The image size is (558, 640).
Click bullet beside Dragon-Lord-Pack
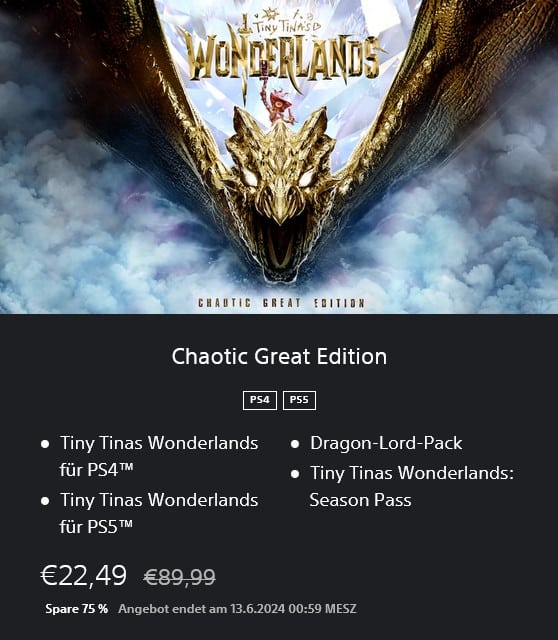295,444
